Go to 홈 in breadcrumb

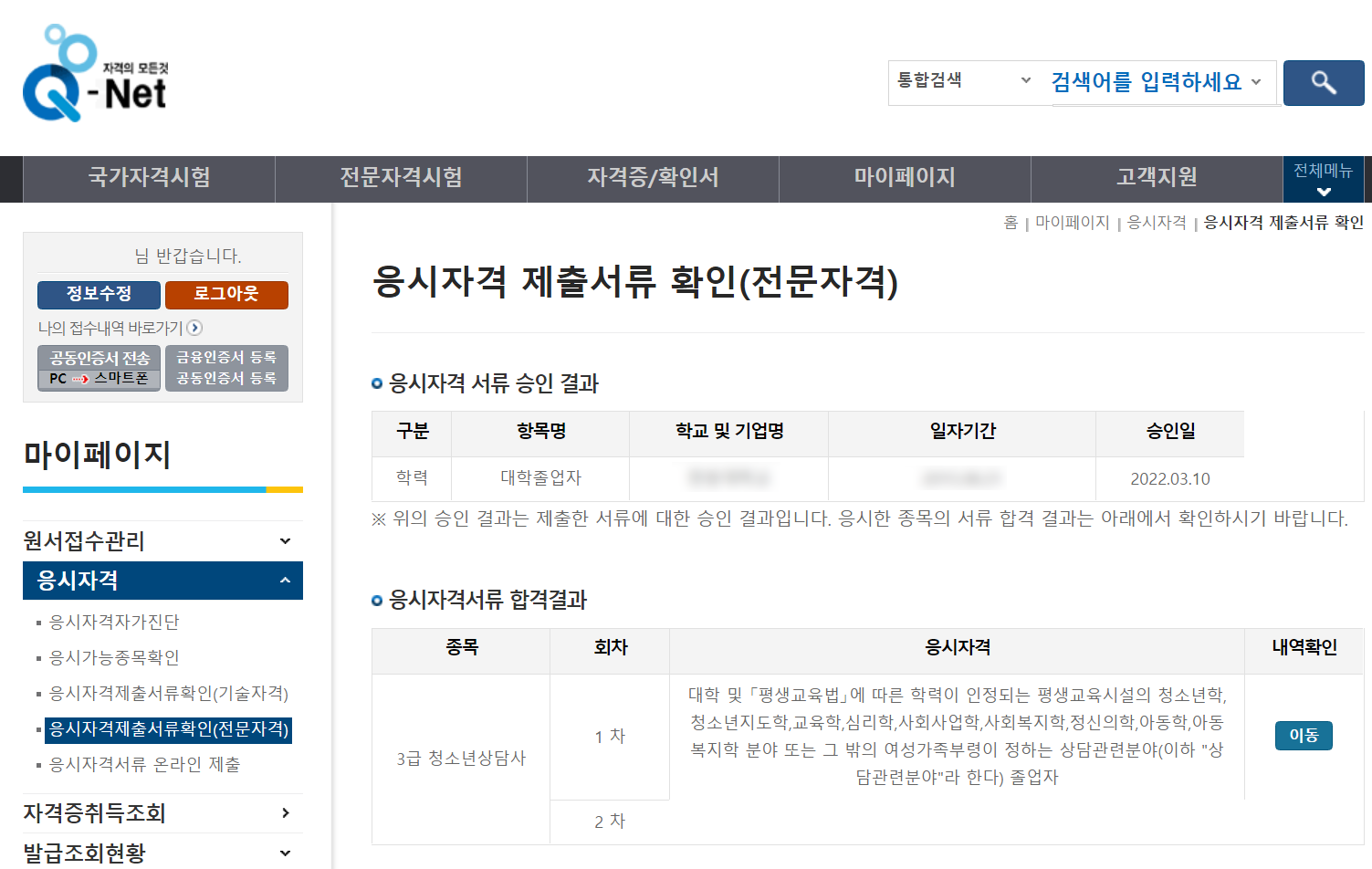[x=1011, y=223]
